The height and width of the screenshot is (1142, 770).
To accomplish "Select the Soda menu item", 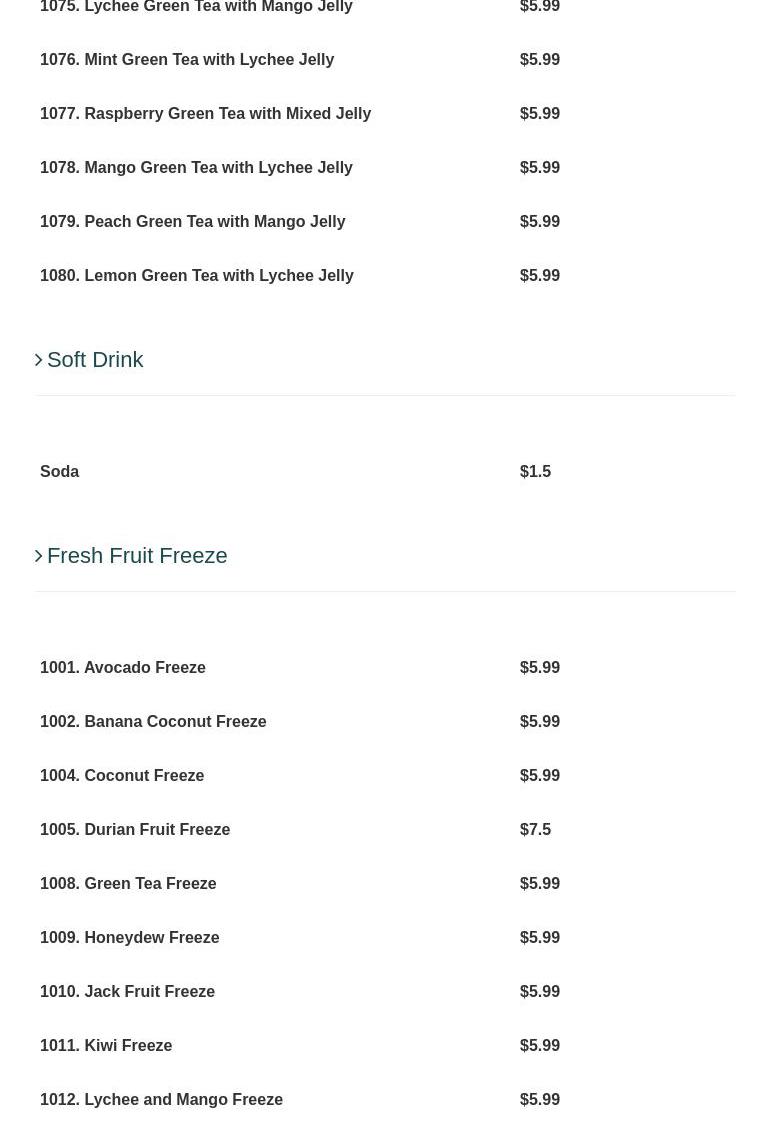I will pos(60,472).
